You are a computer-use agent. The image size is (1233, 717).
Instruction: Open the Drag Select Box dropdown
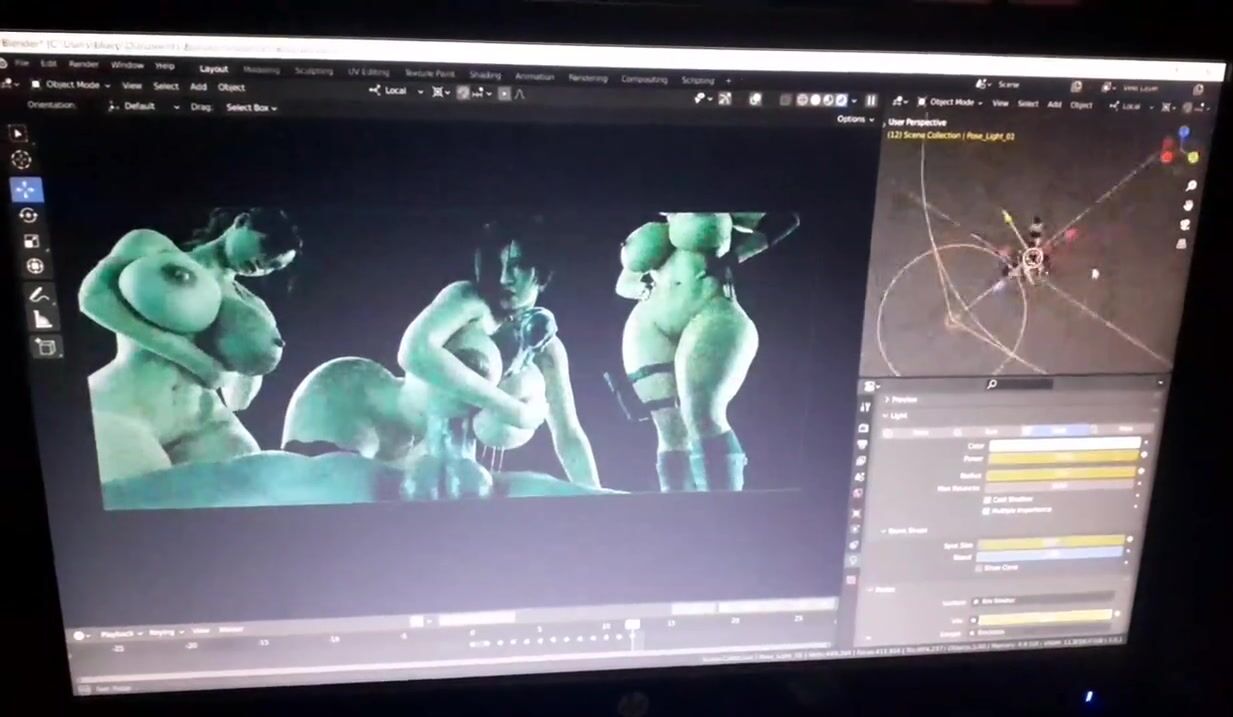pyautogui.click(x=251, y=107)
